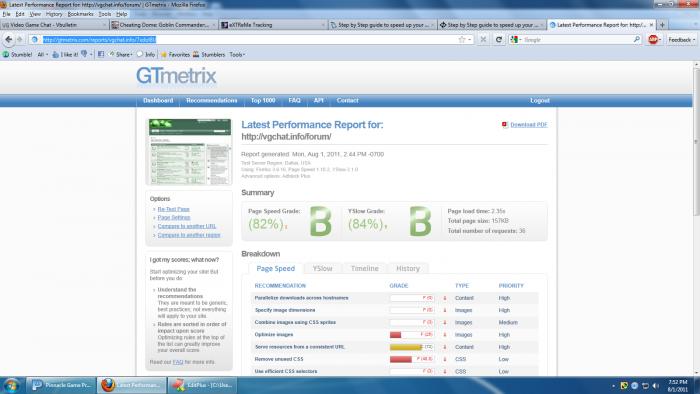Open the Feedback dropdown button

(681, 40)
